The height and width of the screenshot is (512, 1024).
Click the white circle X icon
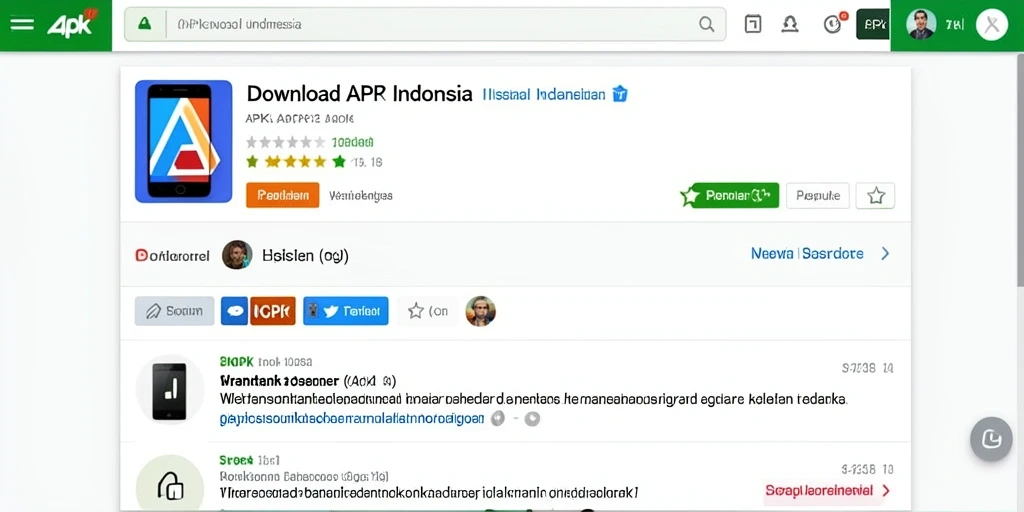pos(992,25)
